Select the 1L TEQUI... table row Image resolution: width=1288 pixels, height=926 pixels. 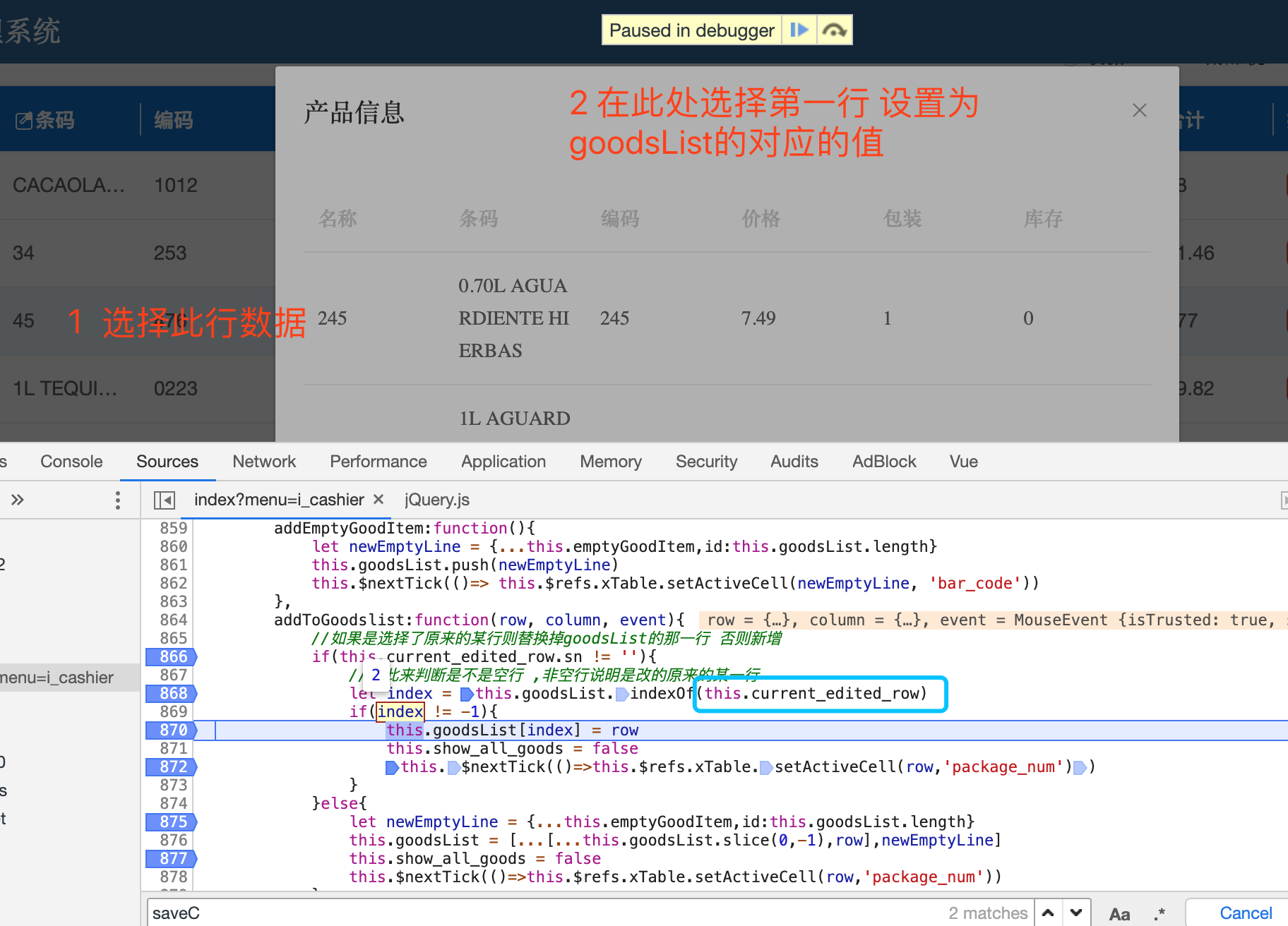coord(138,388)
